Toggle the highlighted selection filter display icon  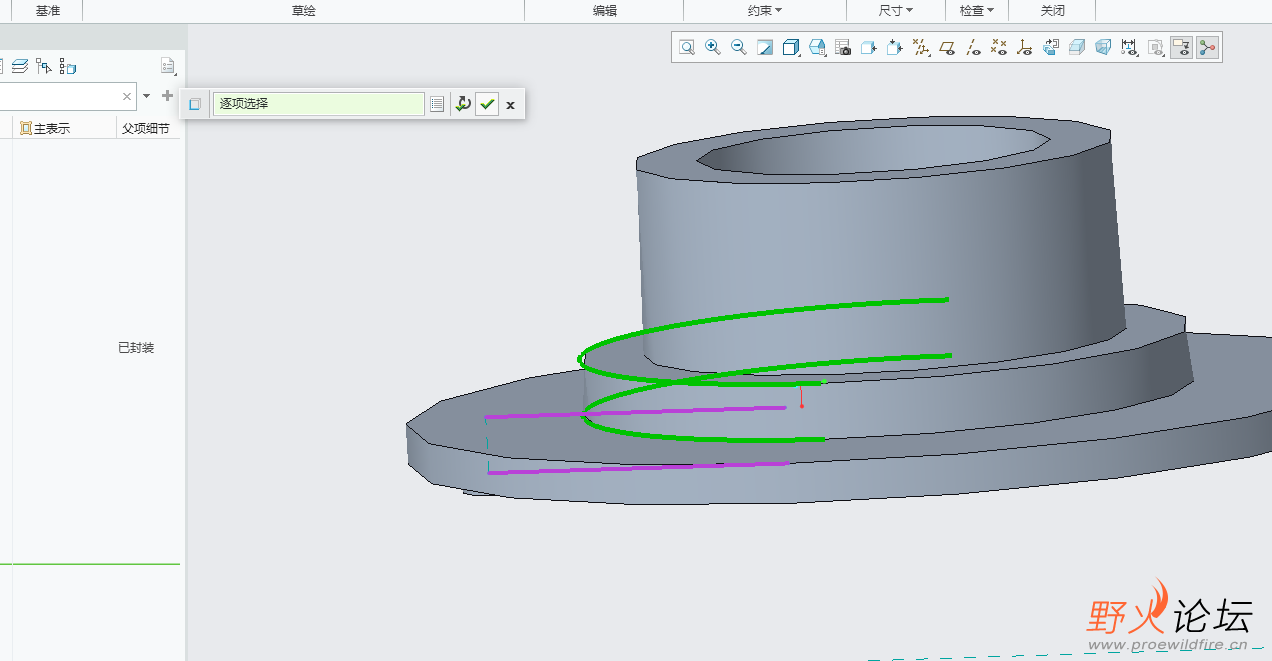(1181, 47)
